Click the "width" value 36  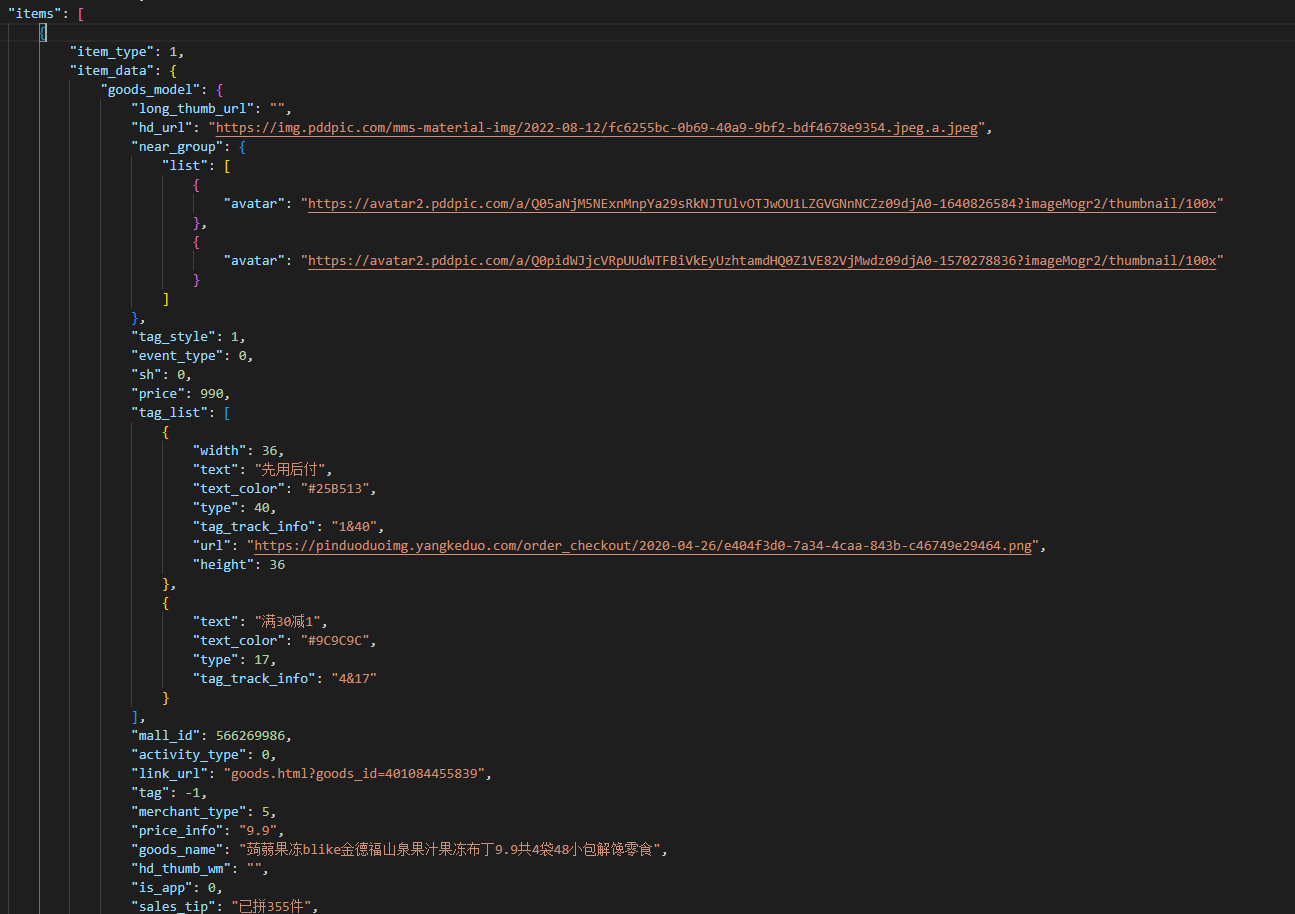tap(270, 451)
